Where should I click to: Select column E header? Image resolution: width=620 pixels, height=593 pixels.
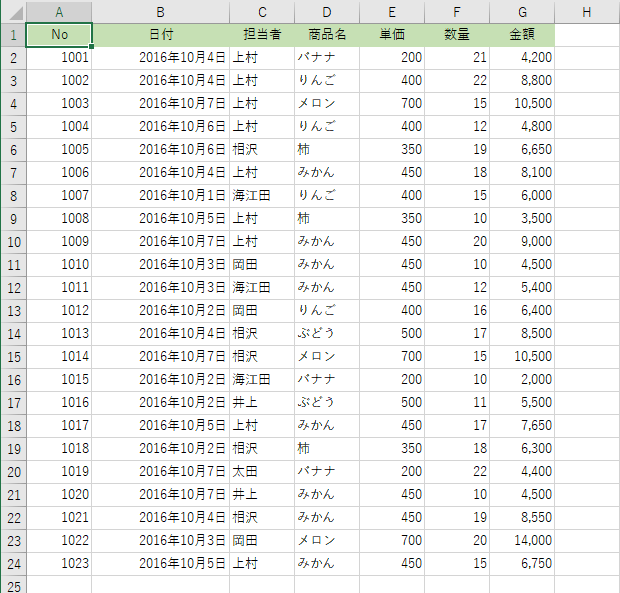click(x=392, y=12)
